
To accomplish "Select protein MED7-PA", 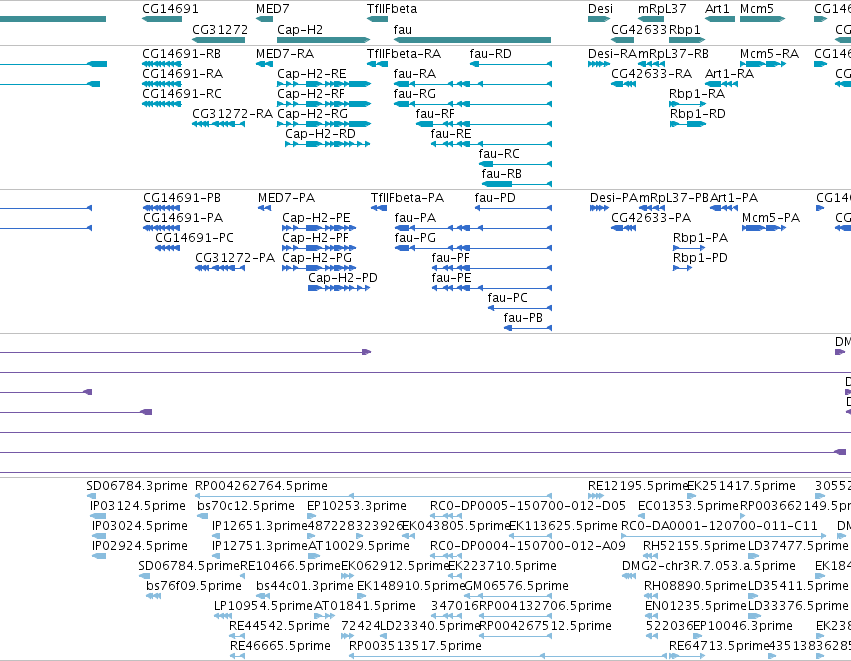I will coord(264,208).
